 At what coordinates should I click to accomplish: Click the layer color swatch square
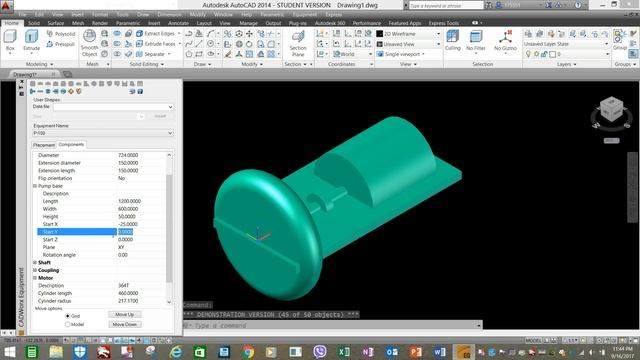point(553,54)
